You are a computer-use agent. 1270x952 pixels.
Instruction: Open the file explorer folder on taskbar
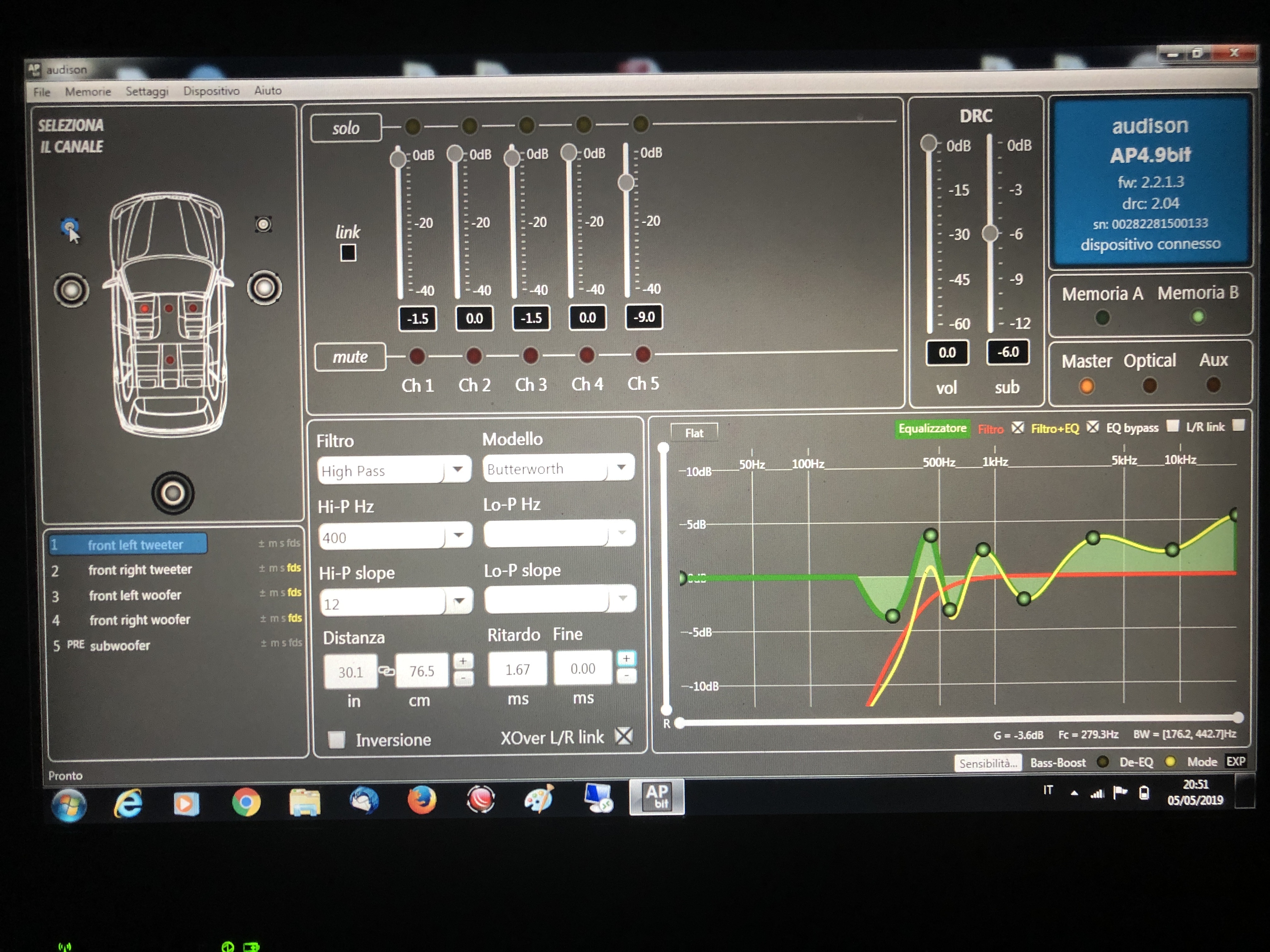point(305,802)
